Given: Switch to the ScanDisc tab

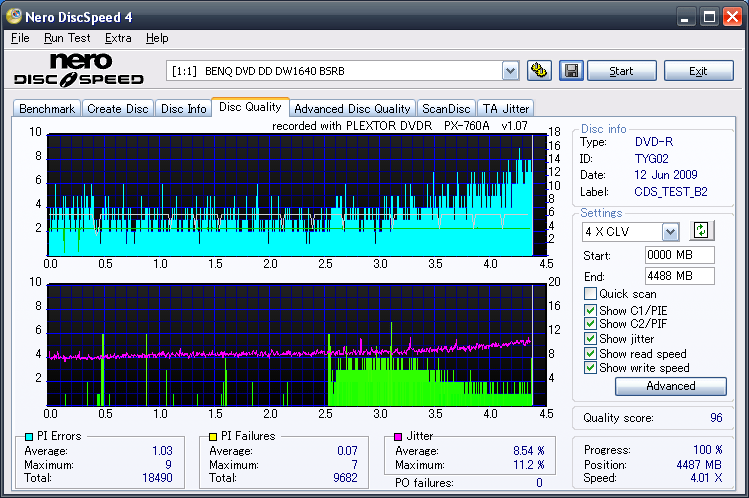Looking at the screenshot, I should coord(445,109).
